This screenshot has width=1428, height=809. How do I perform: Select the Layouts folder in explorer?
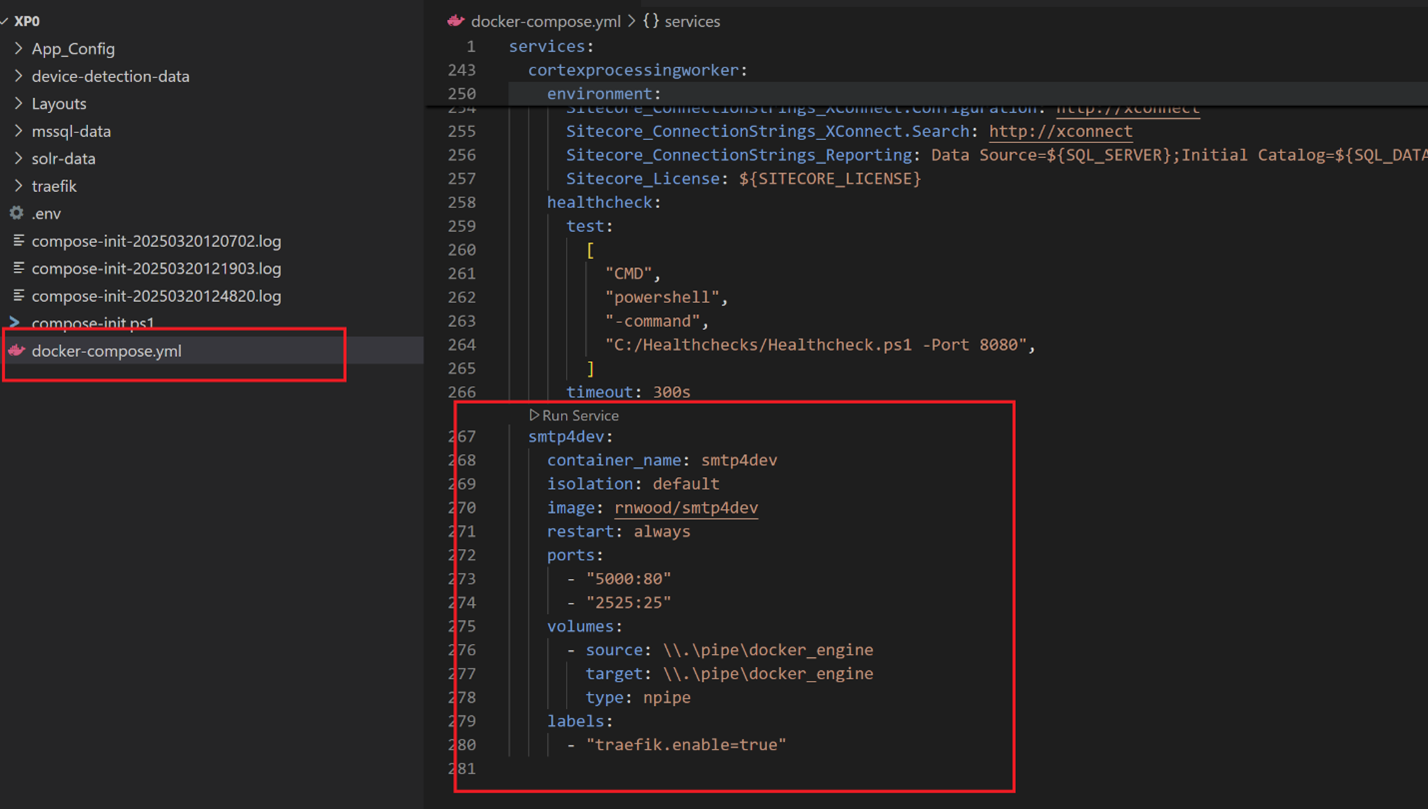tap(59, 103)
